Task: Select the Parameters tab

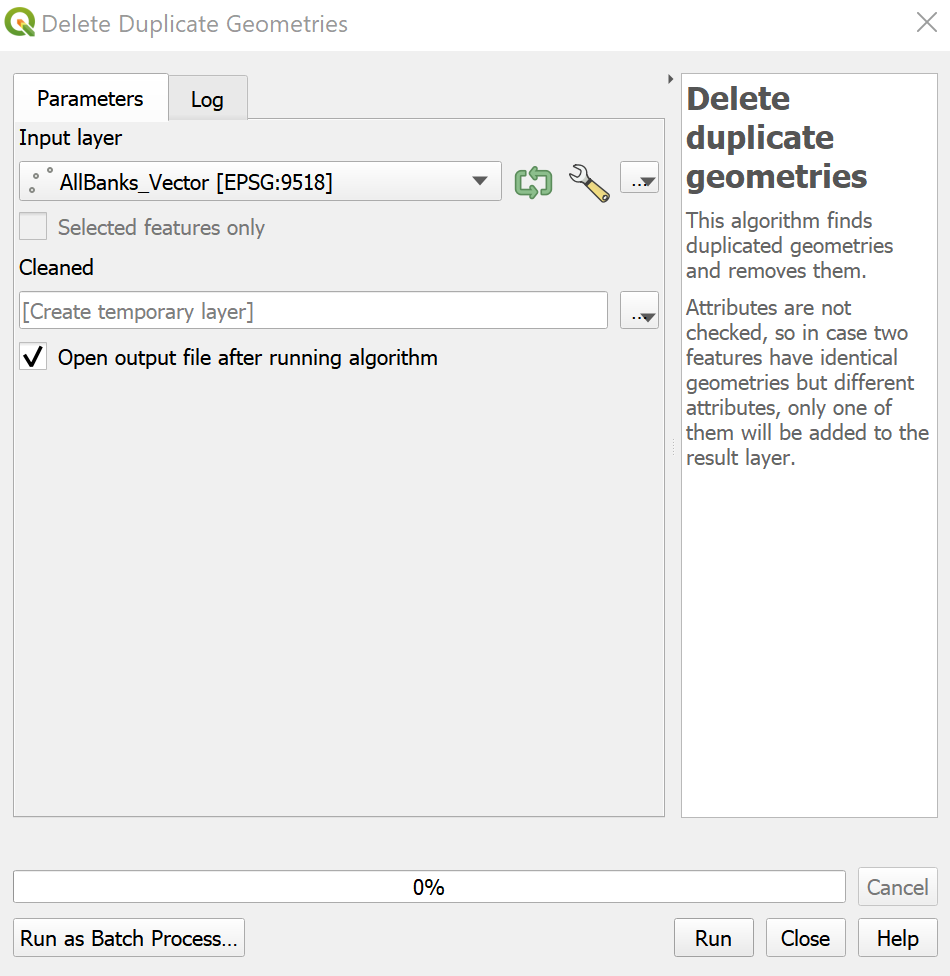Action: point(90,99)
